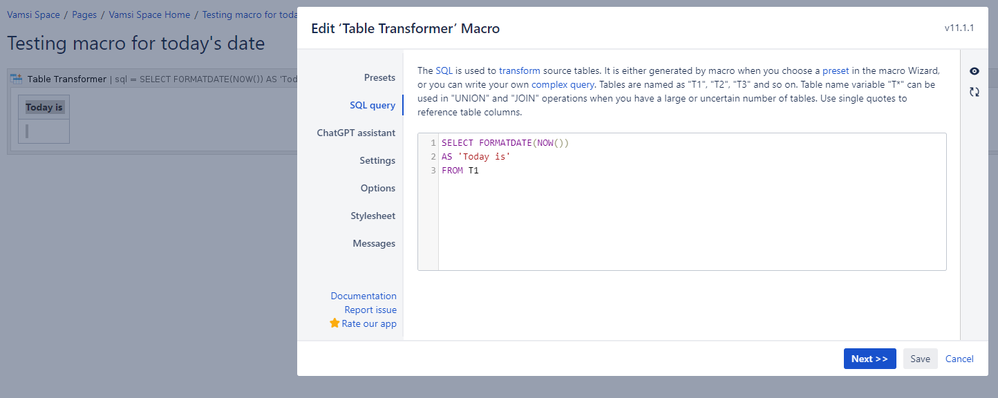Click the v11.1.1 version label
998x398 pixels.
point(959,29)
